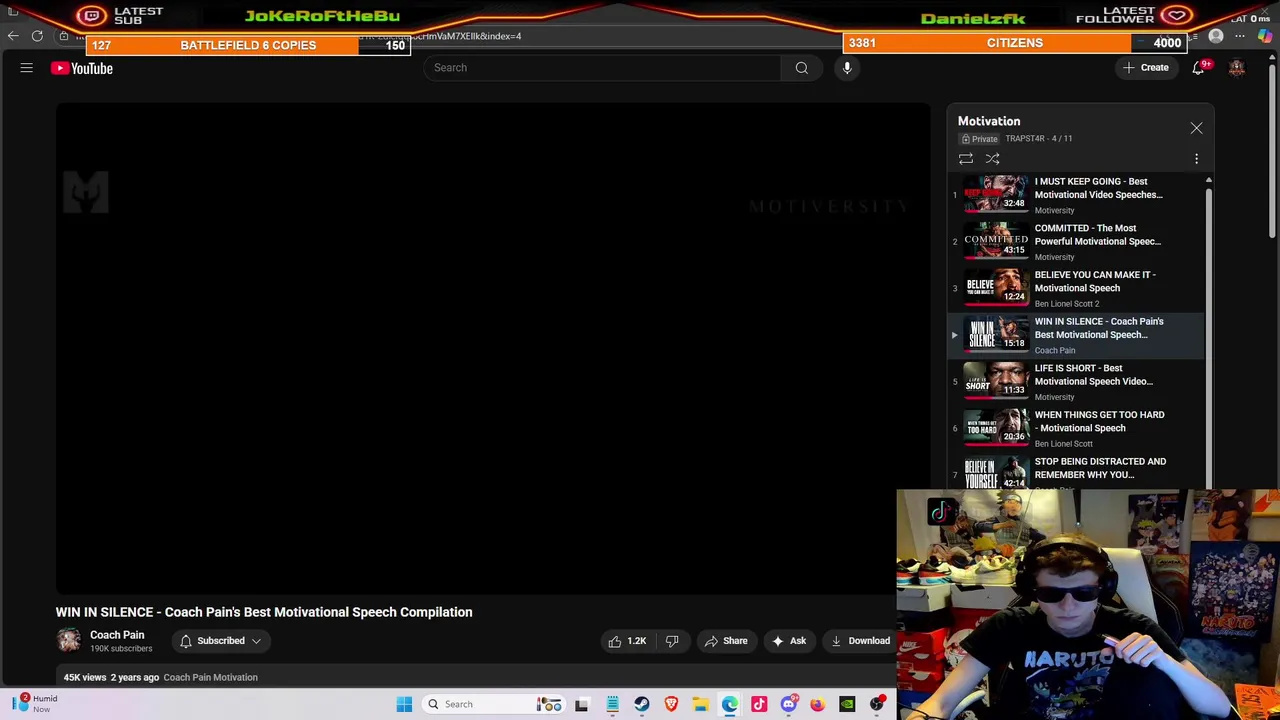Viewport: 1280px width, 720px height.
Task: Reload the page with browser refresh
Action: click(37, 36)
